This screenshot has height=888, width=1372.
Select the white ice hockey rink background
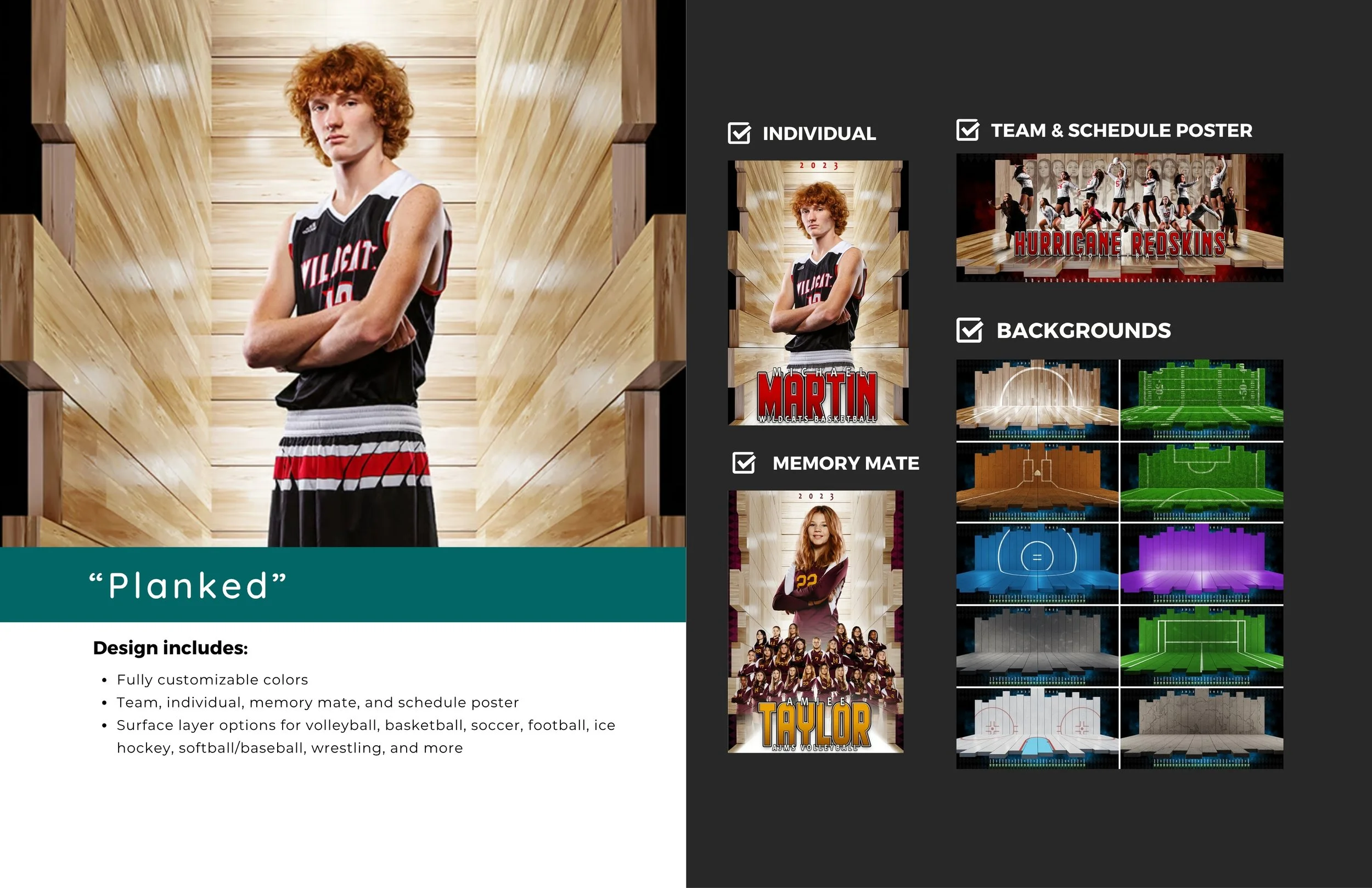click(x=1037, y=728)
